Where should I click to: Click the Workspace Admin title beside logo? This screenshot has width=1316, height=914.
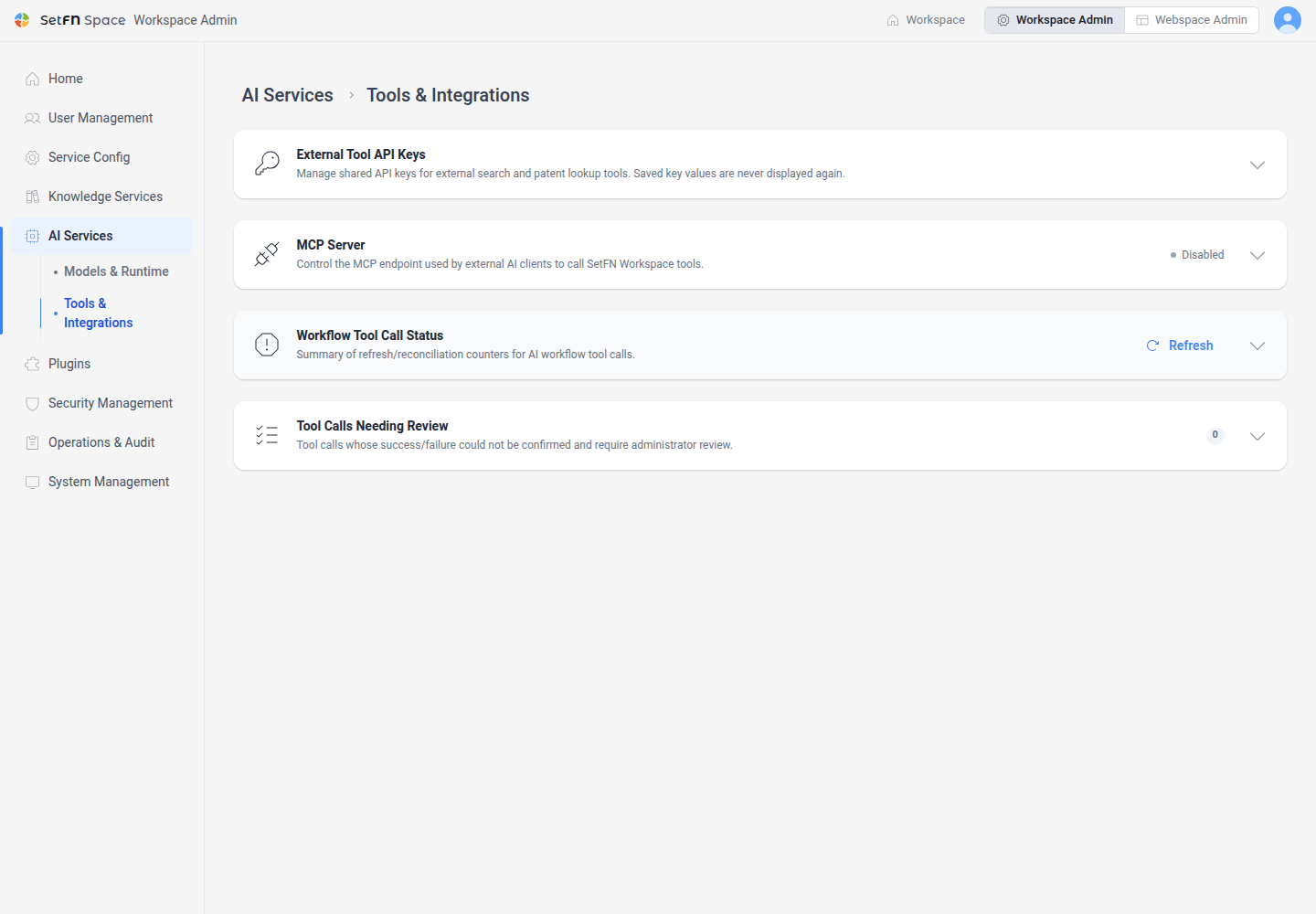point(186,20)
